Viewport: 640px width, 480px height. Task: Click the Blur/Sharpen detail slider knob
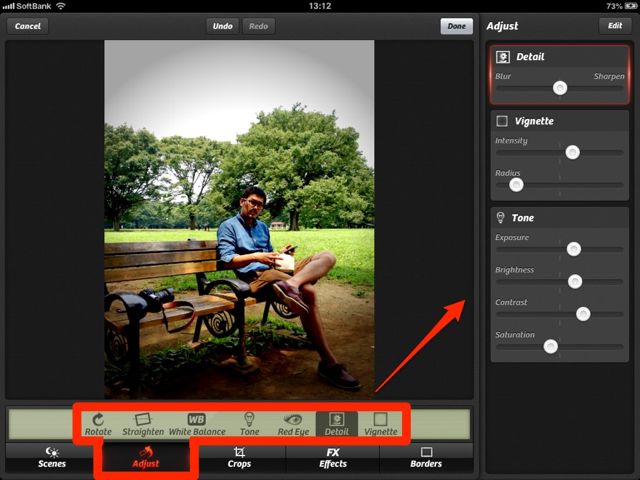click(560, 88)
